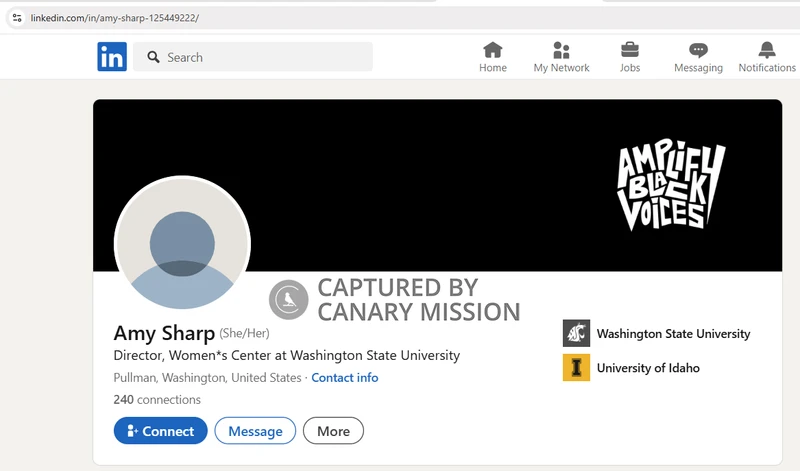Focus the LinkedIn search field
The width and height of the screenshot is (800, 471).
[253, 57]
